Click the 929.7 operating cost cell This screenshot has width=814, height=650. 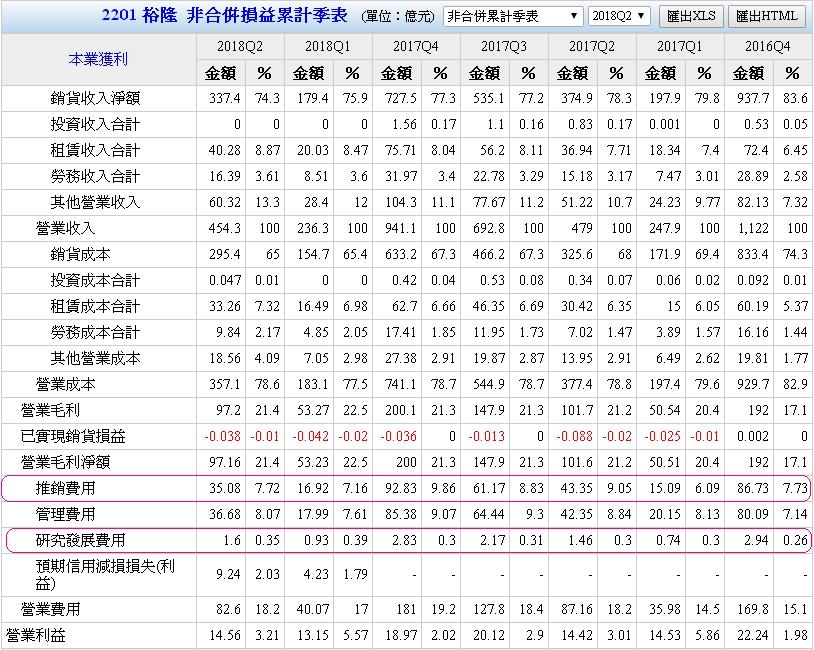(753, 384)
